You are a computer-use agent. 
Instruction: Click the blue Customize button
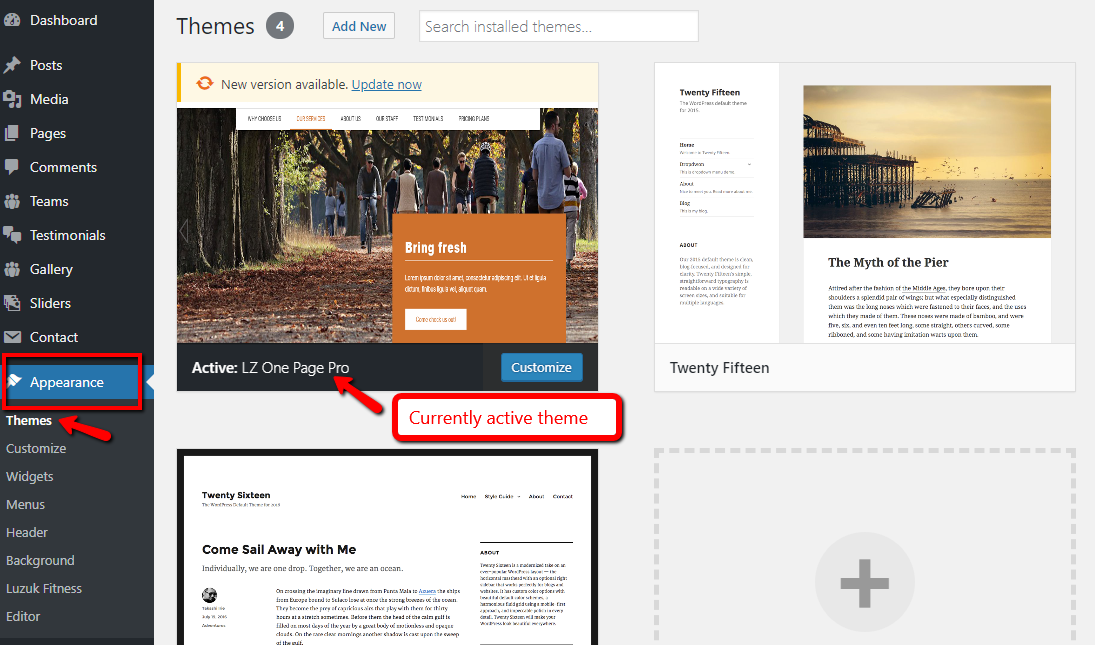pos(541,367)
